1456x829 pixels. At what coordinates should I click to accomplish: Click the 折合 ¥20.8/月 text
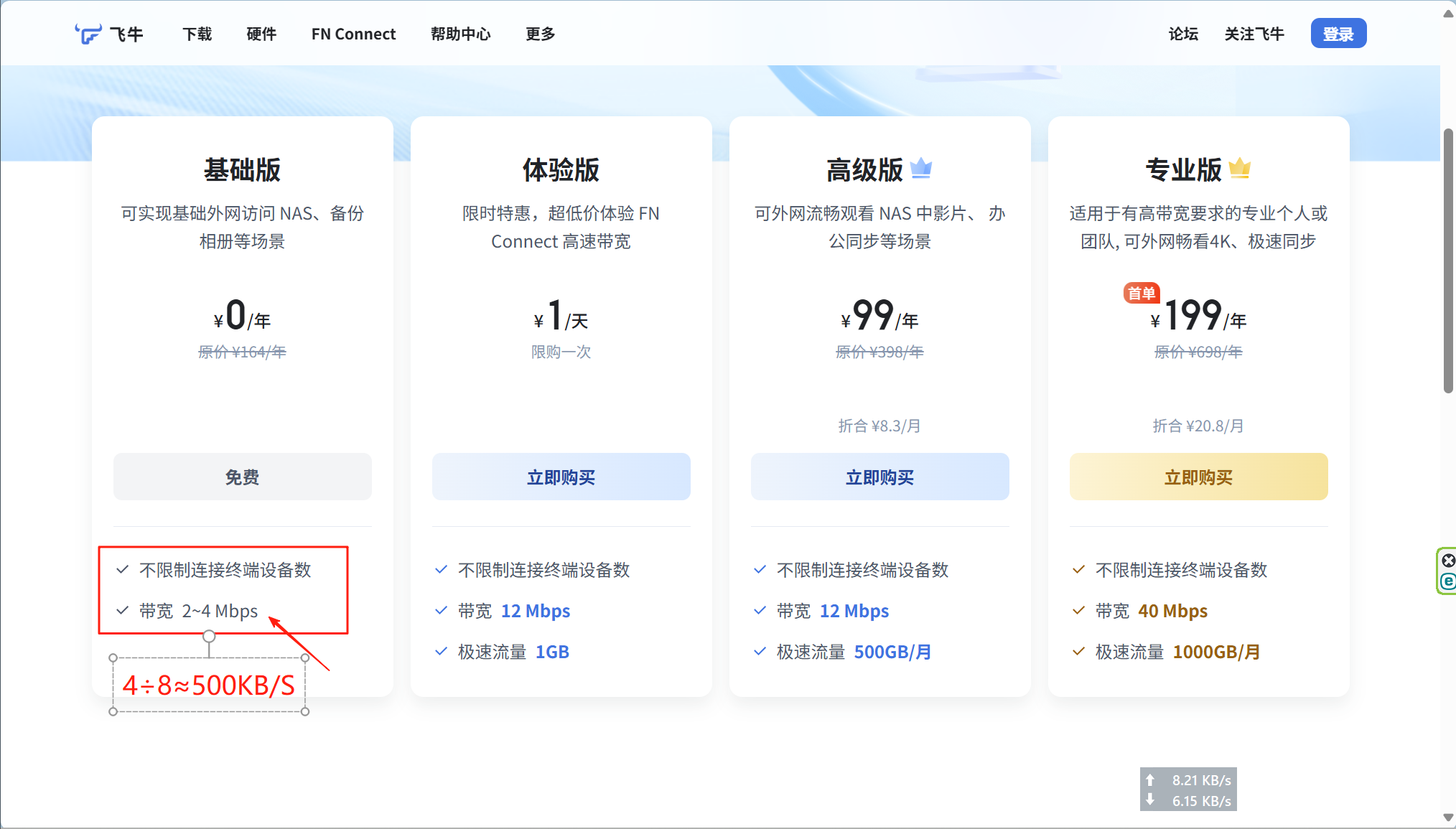(1199, 426)
